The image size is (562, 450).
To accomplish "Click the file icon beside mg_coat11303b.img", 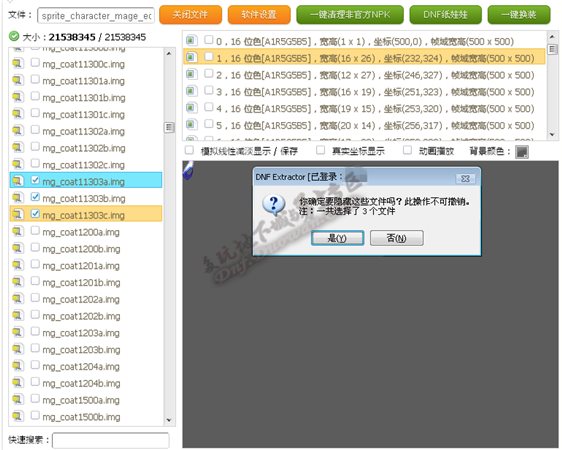I will click(x=18, y=198).
